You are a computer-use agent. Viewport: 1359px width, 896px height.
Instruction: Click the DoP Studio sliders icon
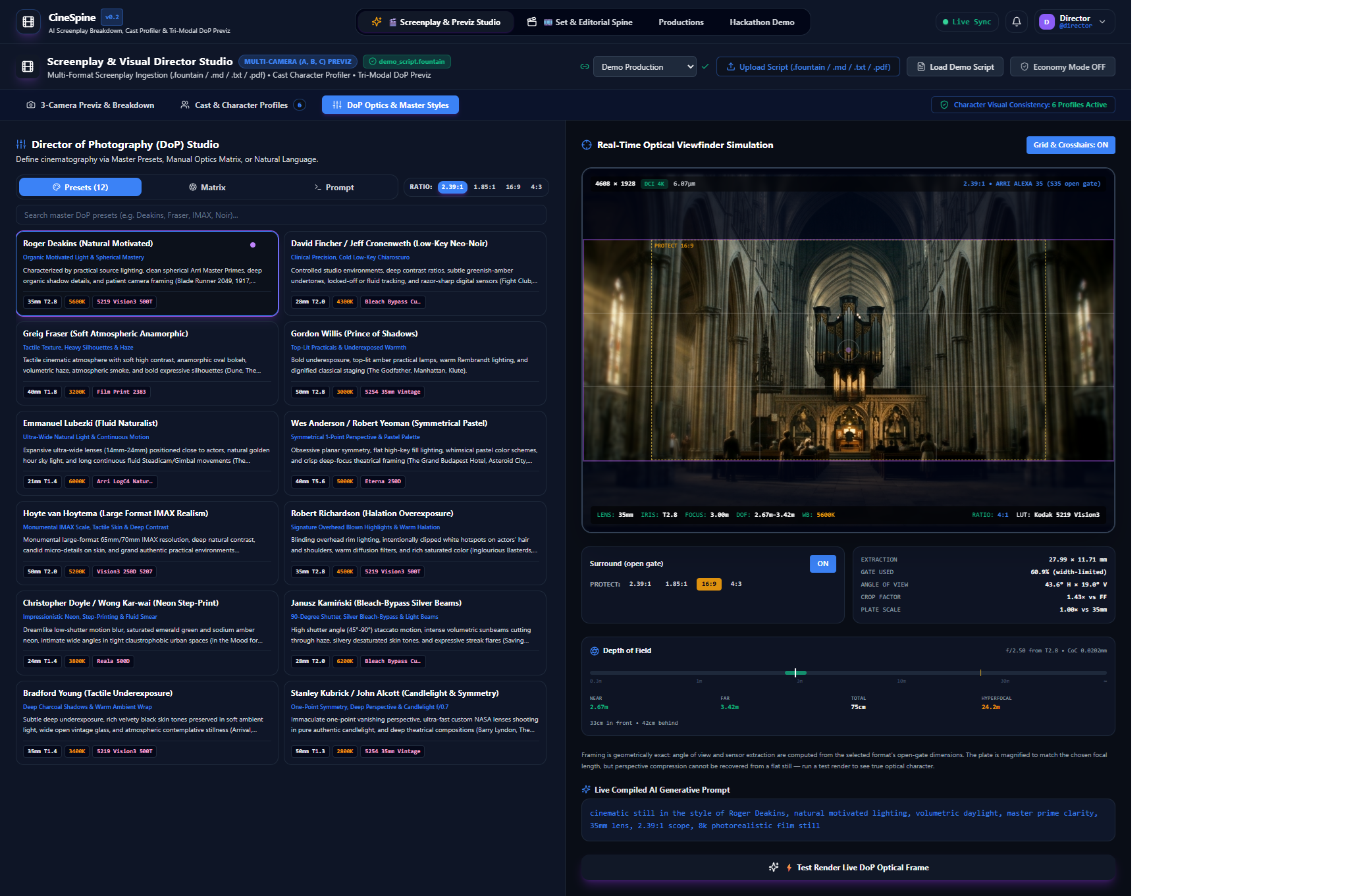click(x=21, y=144)
